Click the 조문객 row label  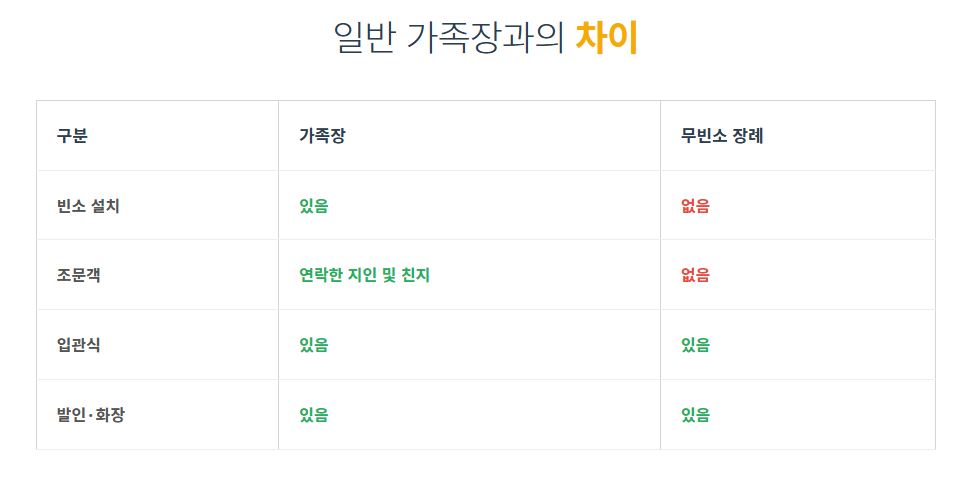(x=79, y=275)
